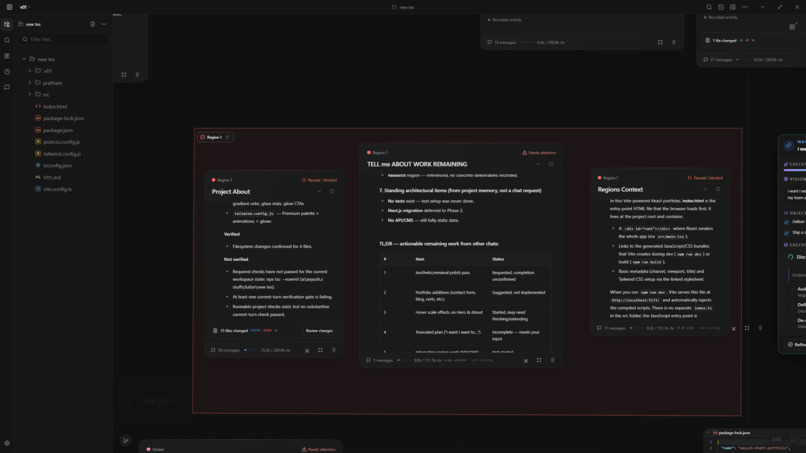Open the history clock icon in activity bar
806x453 pixels.
[7, 72]
